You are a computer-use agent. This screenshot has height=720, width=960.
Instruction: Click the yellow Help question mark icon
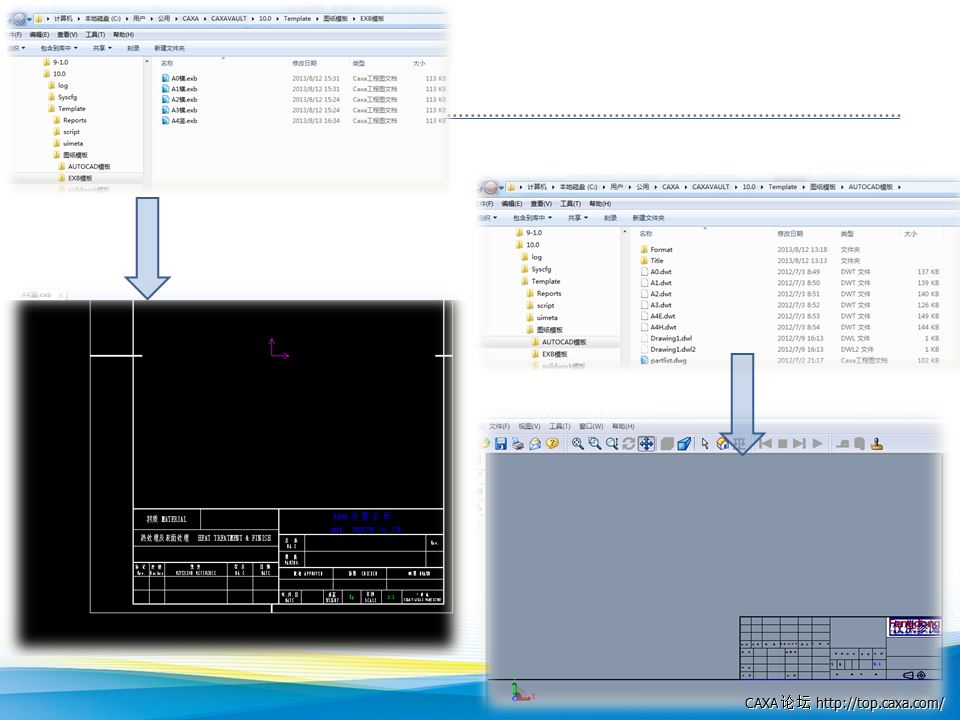click(x=551, y=443)
